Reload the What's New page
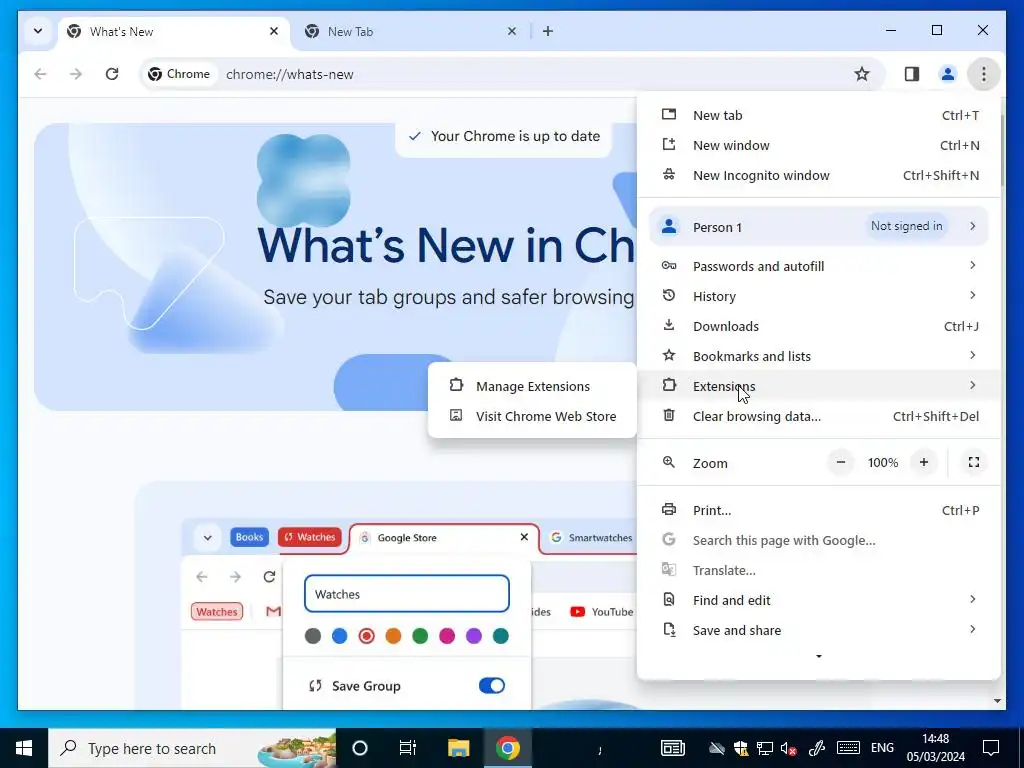The image size is (1024, 768). click(x=112, y=74)
